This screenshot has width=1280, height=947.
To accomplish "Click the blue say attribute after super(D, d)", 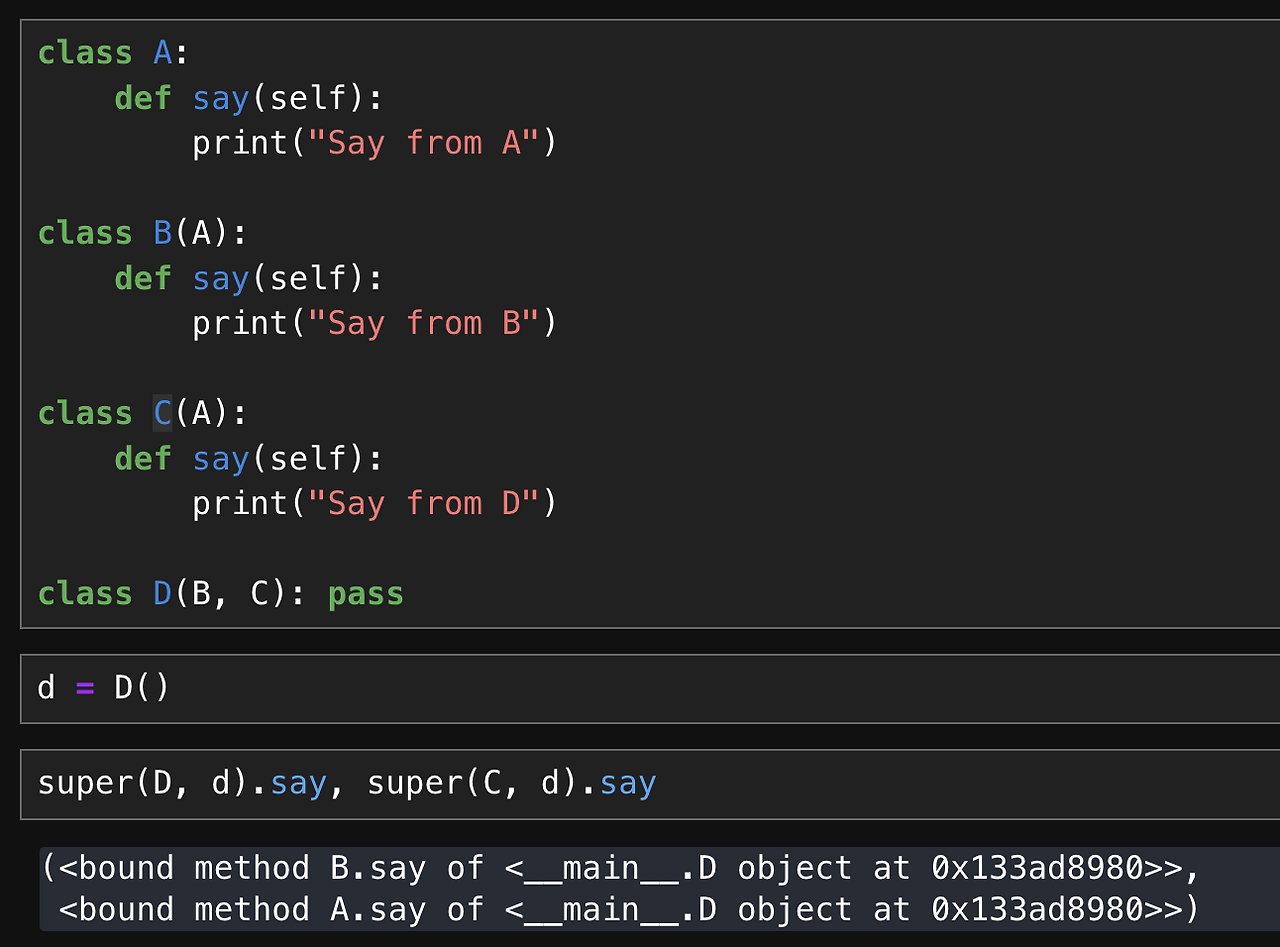I will (x=298, y=783).
